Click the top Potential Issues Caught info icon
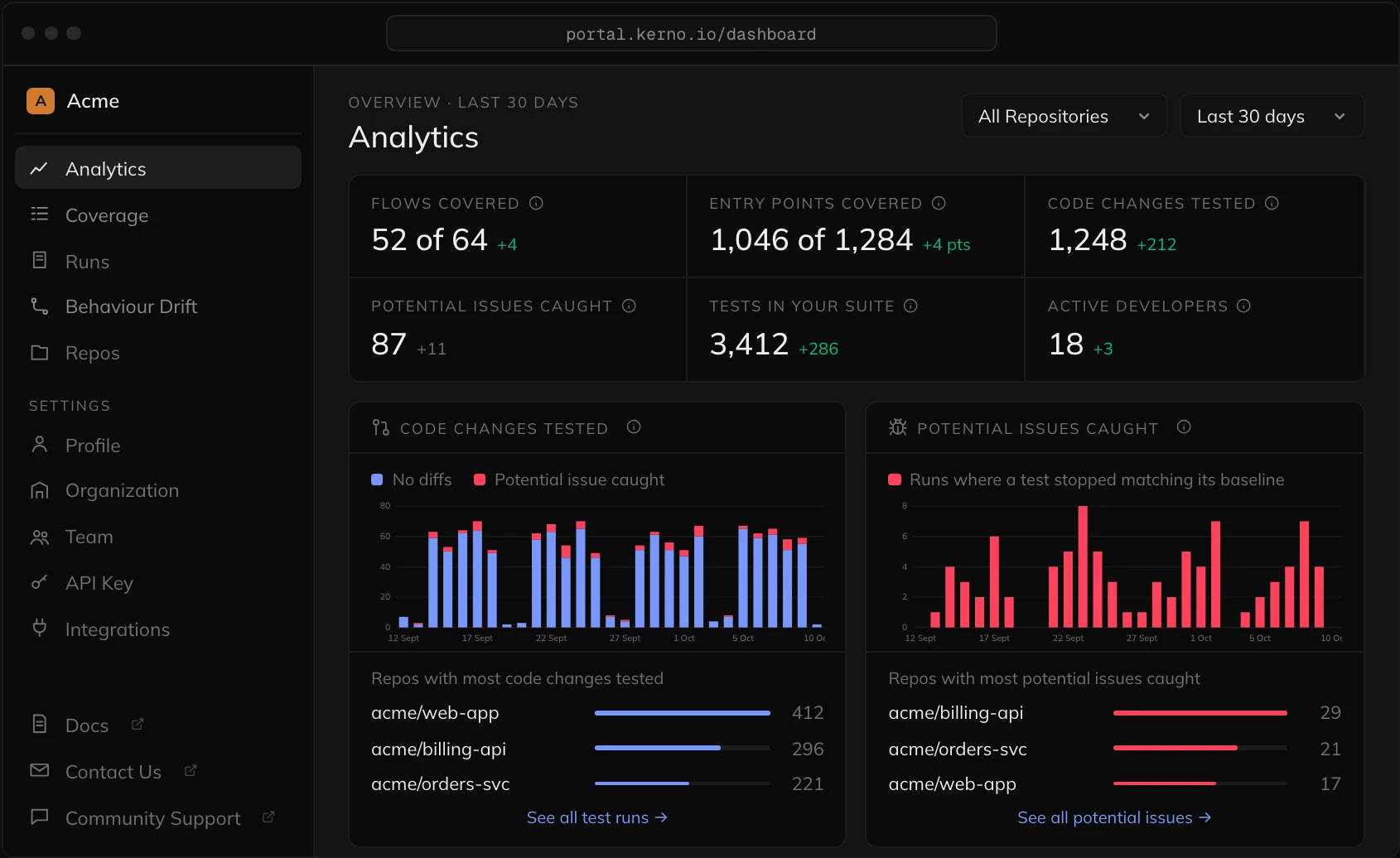1400x858 pixels. (x=629, y=306)
